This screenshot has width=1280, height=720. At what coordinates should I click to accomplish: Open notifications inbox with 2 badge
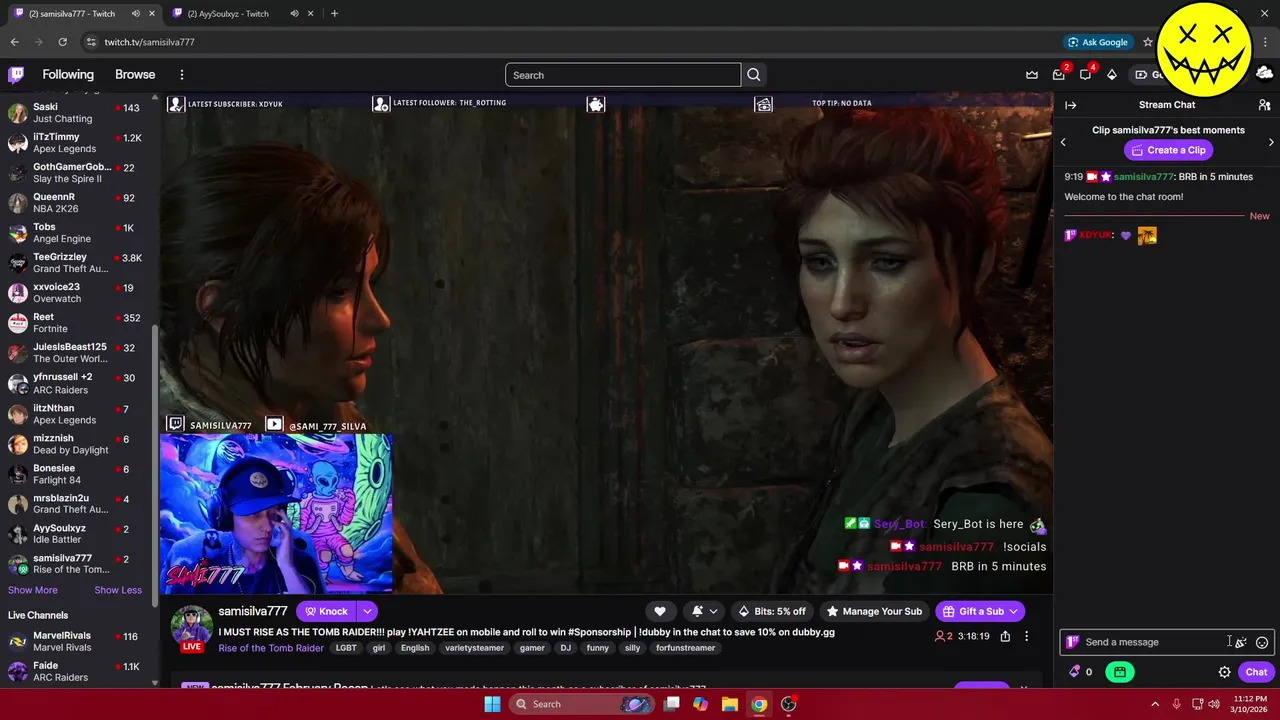1059,75
